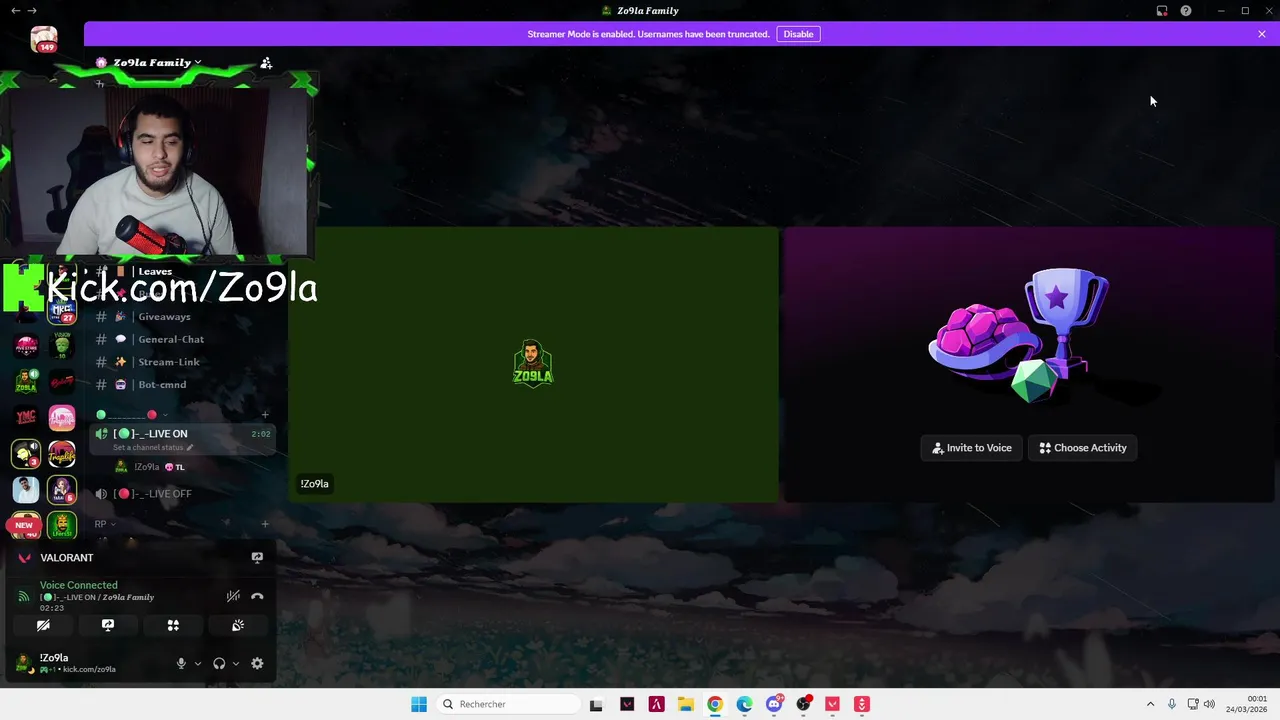
Task: Open microphone input options arrow
Action: click(x=197, y=663)
